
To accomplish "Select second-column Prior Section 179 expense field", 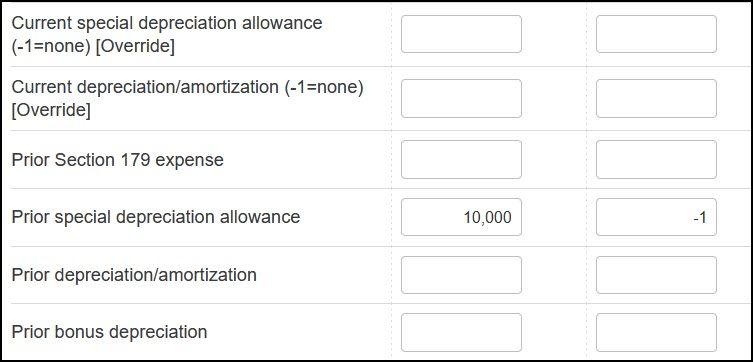I will coord(656,159).
